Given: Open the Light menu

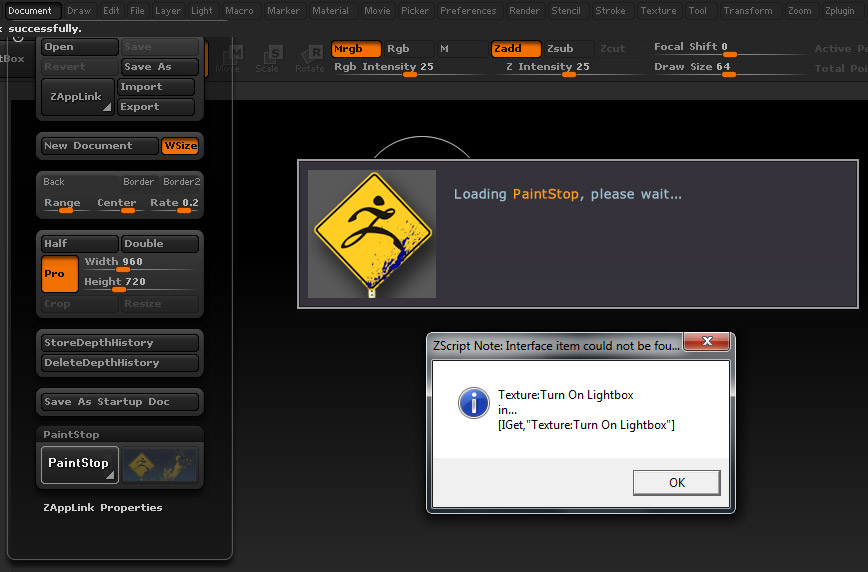Looking at the screenshot, I should [x=202, y=11].
